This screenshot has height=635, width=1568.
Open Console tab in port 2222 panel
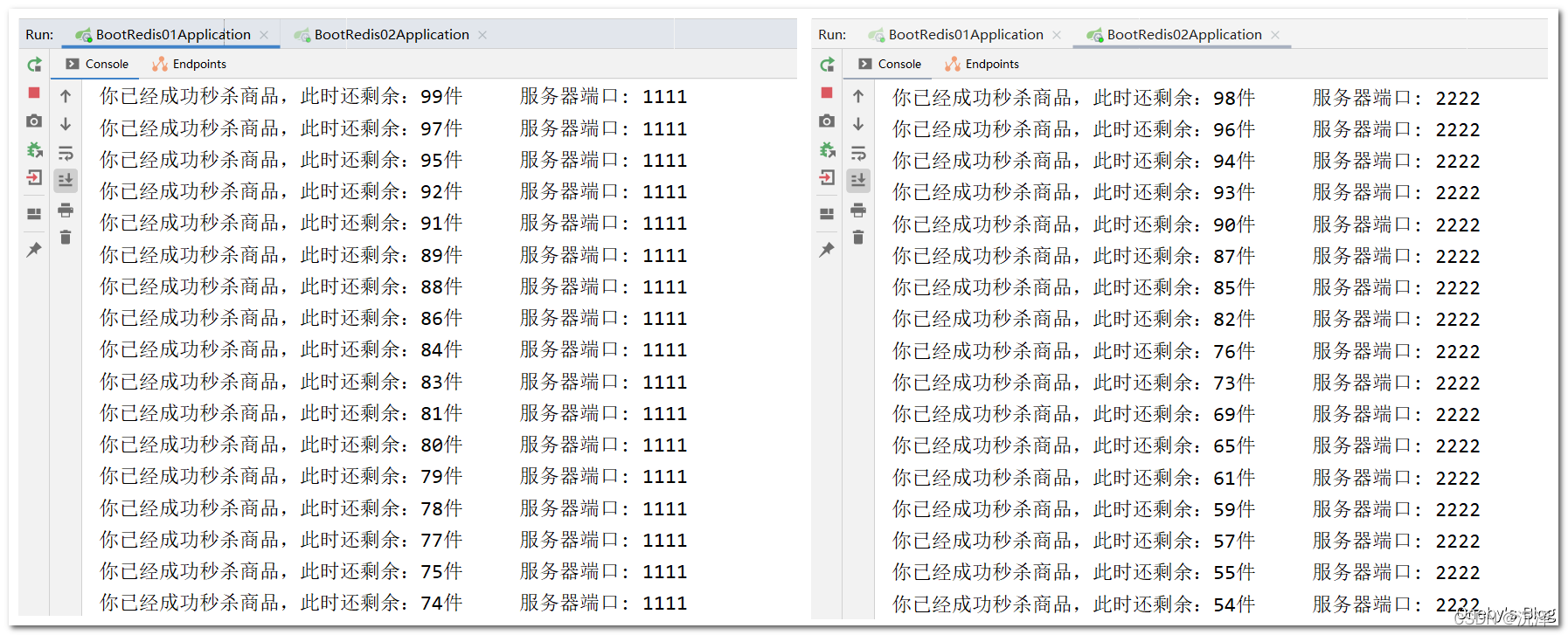pos(890,64)
